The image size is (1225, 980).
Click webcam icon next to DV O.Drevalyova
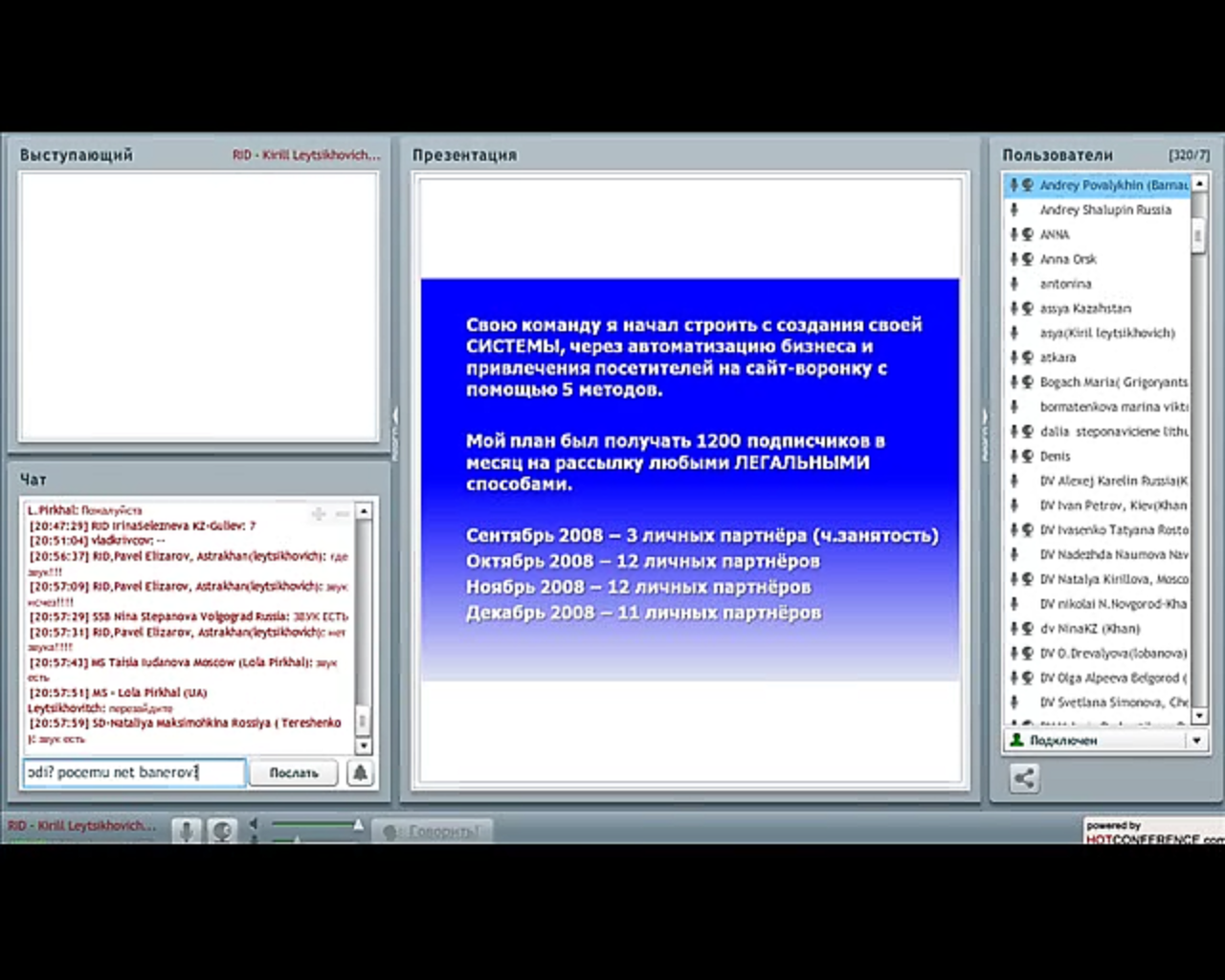point(1027,654)
